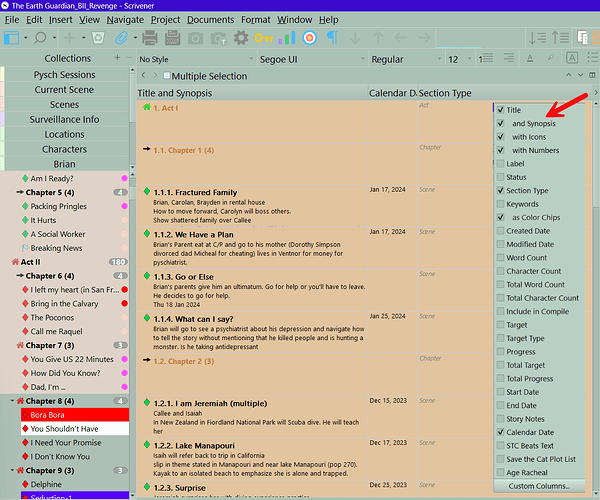Click the yellow key keywords icon

[264, 37]
